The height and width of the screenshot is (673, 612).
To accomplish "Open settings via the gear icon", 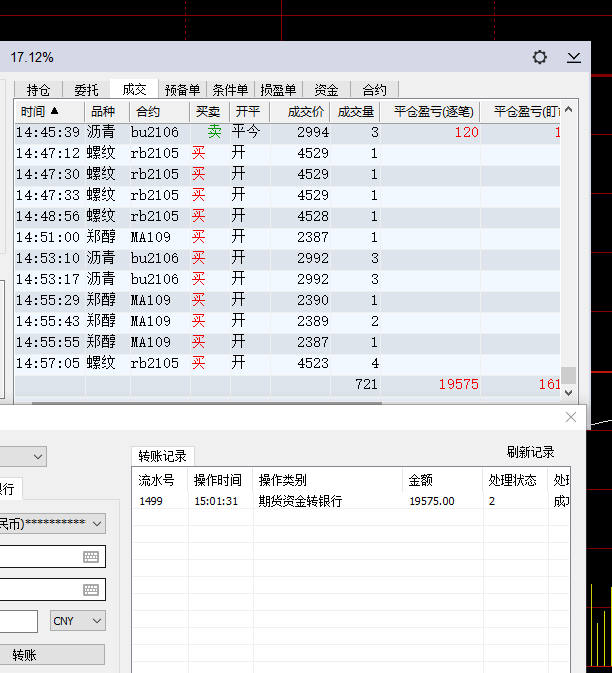I will [x=539, y=57].
